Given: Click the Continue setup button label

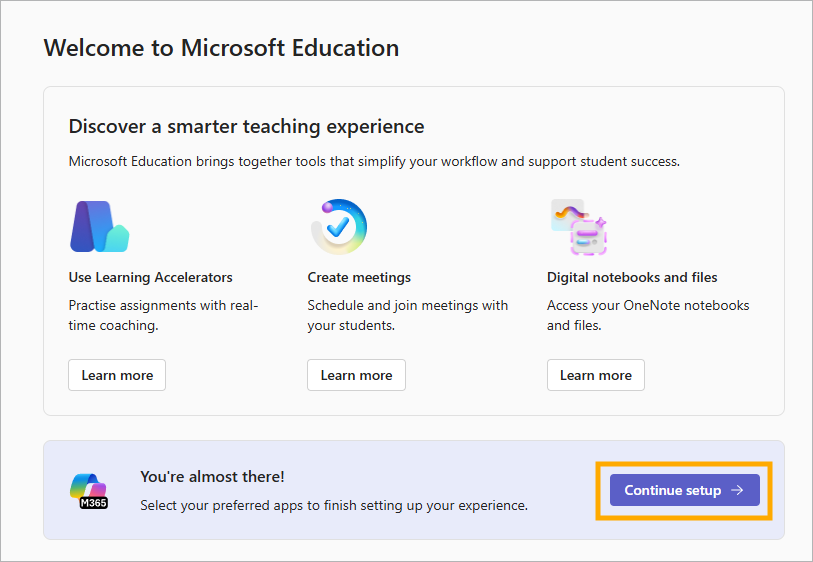Looking at the screenshot, I should coord(672,490).
